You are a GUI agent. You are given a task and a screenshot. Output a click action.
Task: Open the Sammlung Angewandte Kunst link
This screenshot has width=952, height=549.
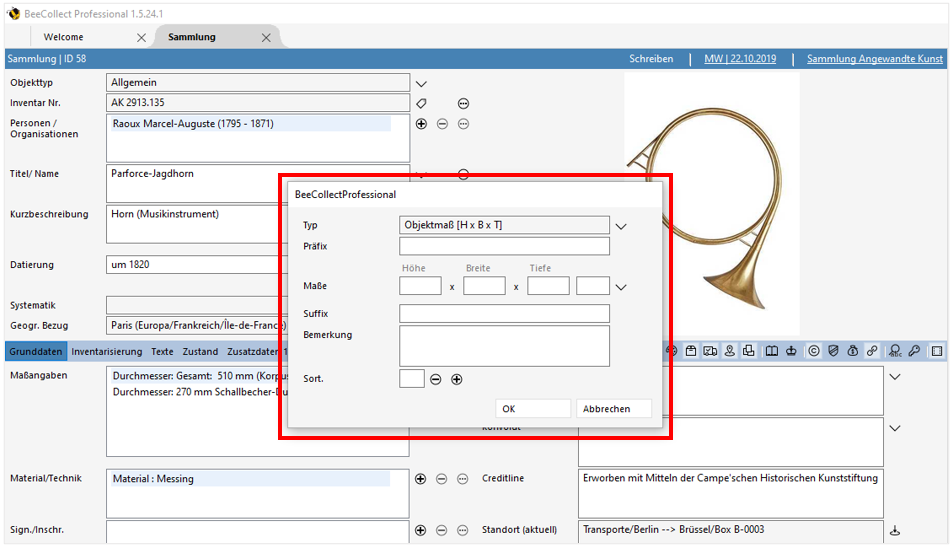coord(874,59)
